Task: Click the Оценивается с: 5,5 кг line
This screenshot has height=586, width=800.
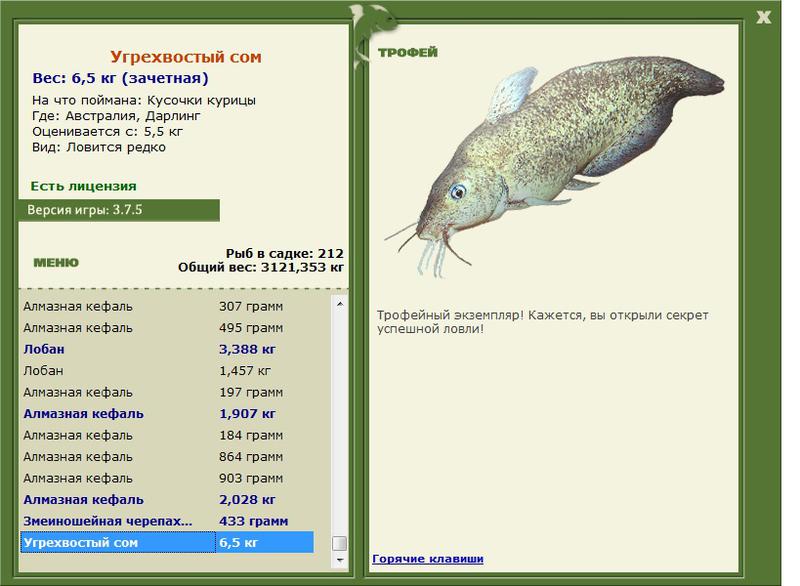Action: point(107,132)
